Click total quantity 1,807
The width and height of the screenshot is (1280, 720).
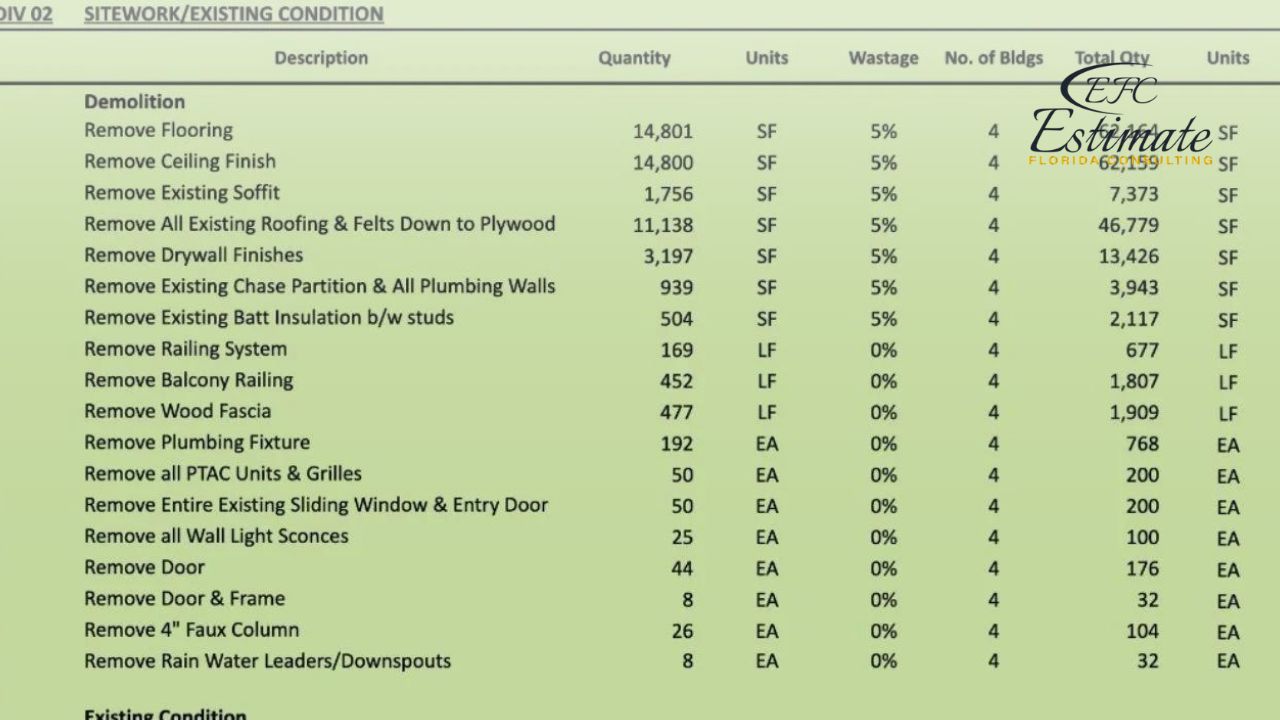(1134, 381)
